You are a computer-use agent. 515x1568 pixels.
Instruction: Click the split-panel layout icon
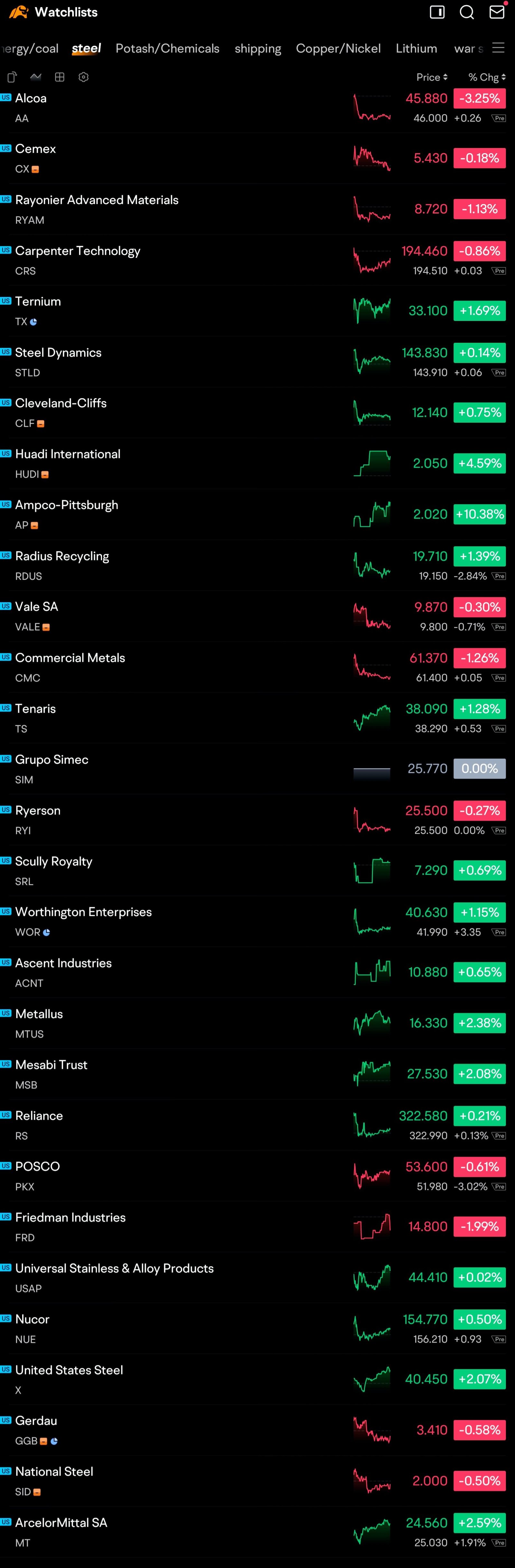coord(437,12)
